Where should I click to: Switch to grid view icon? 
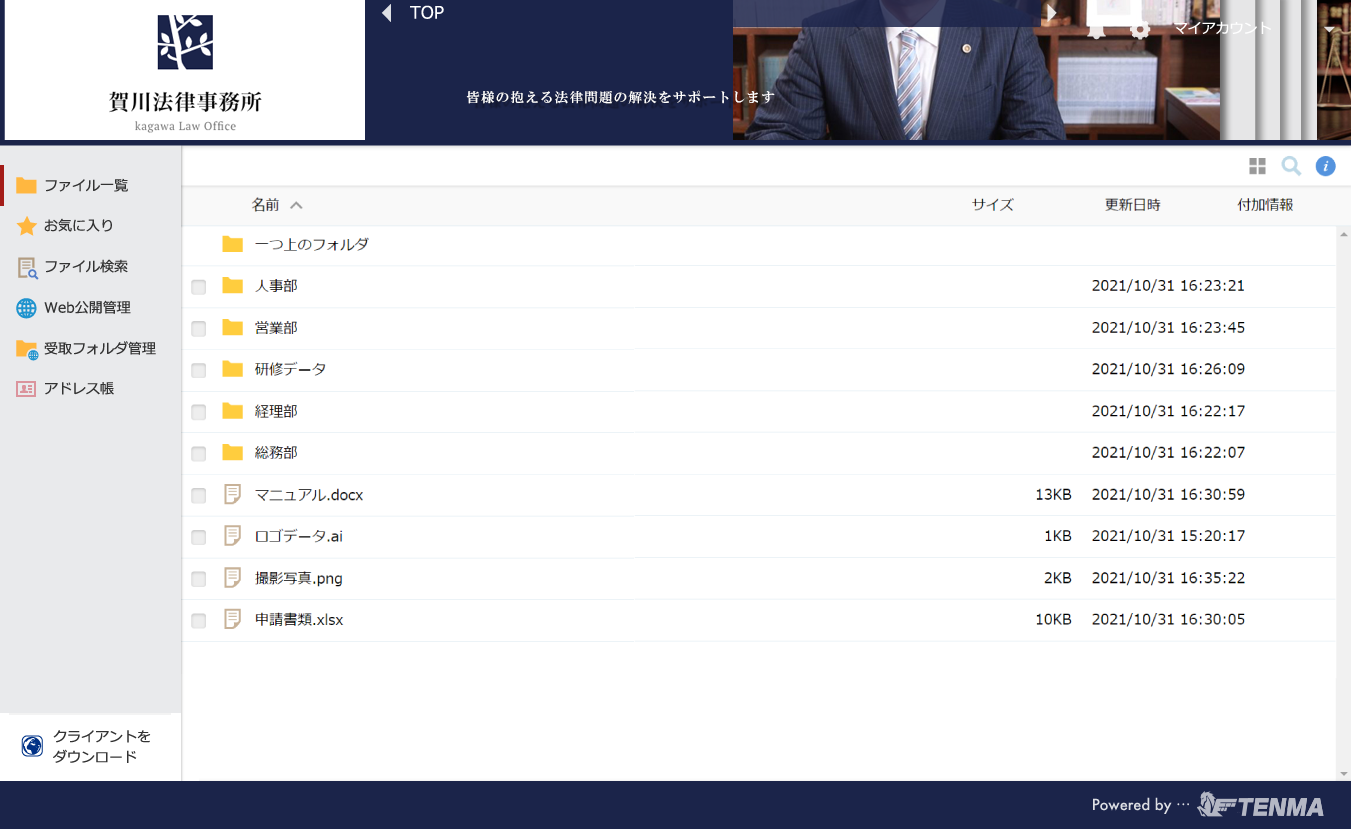(1257, 166)
